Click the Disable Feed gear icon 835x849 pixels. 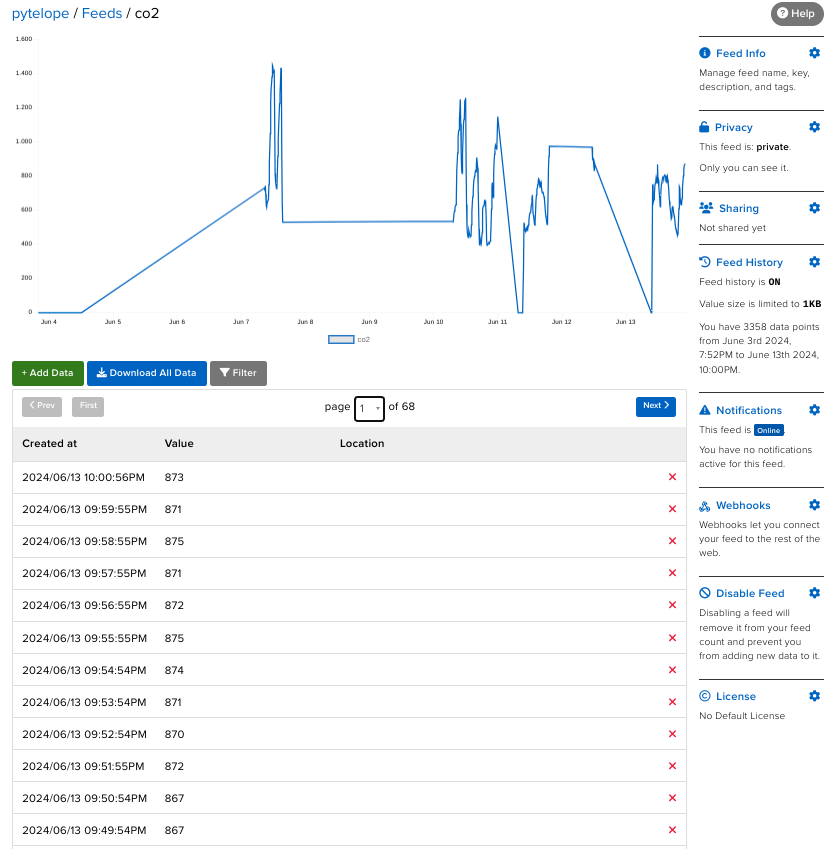814,593
